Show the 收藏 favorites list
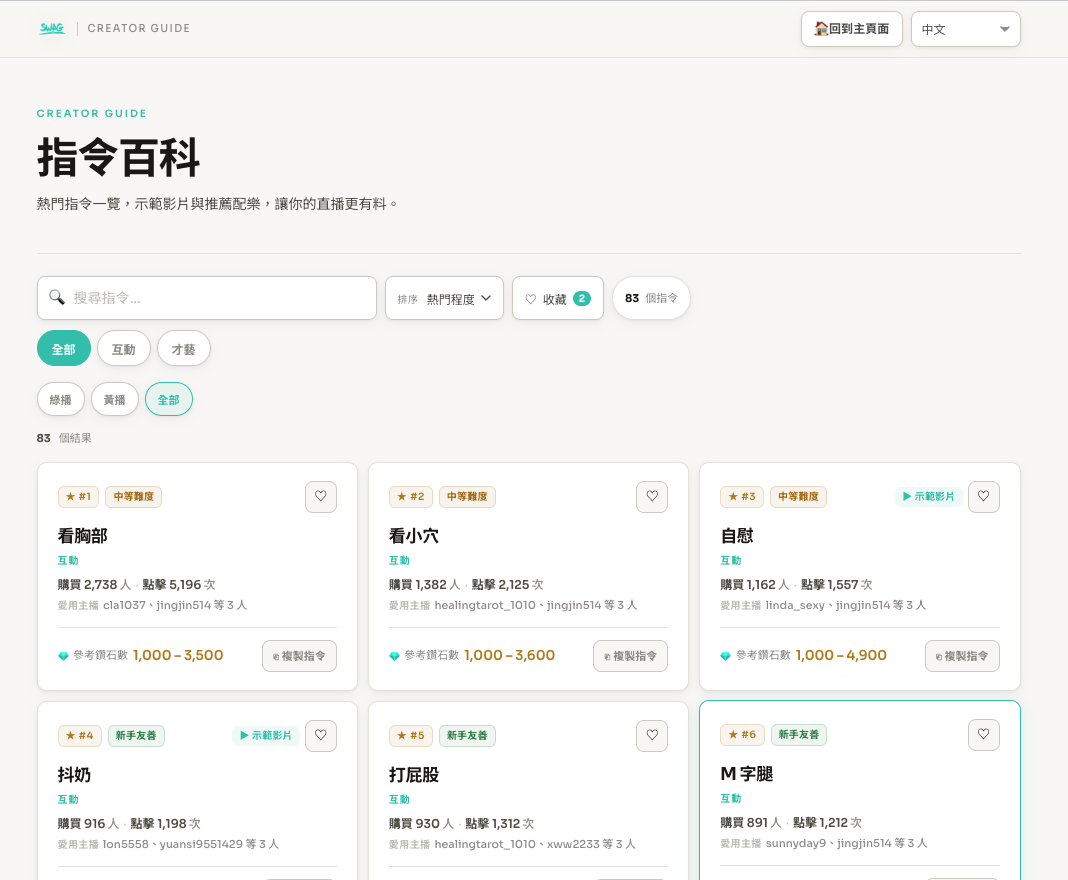 pos(557,298)
